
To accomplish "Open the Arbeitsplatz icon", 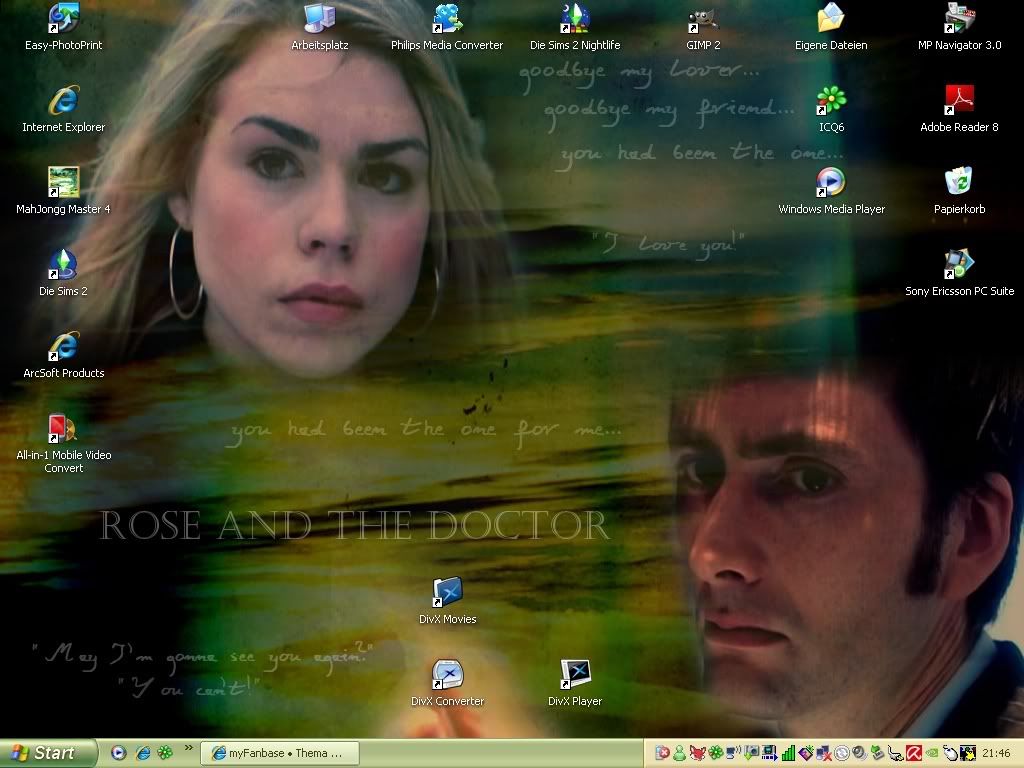I will point(319,27).
